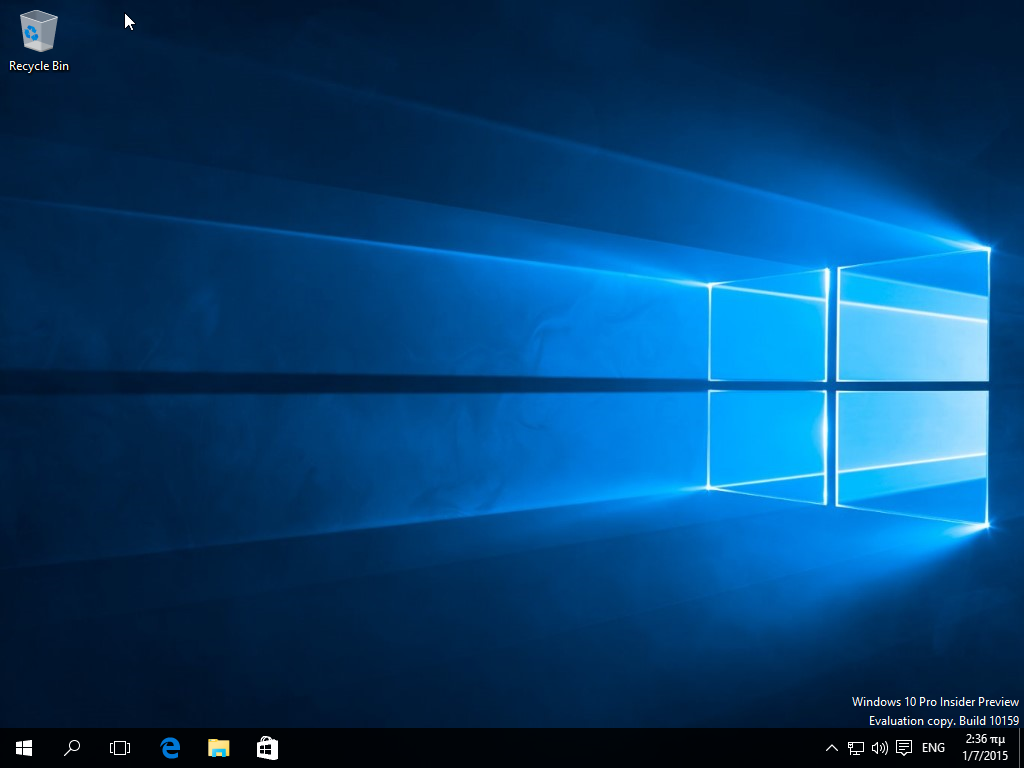Launch the Windows Store app
The image size is (1024, 768).
tap(267, 748)
